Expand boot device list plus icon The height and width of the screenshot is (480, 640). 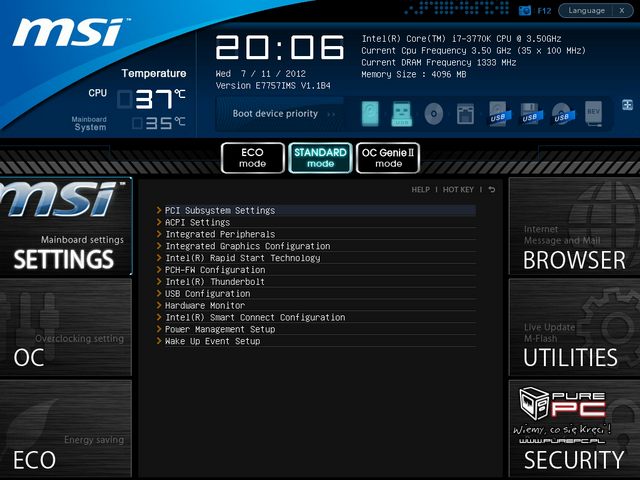tap(627, 105)
